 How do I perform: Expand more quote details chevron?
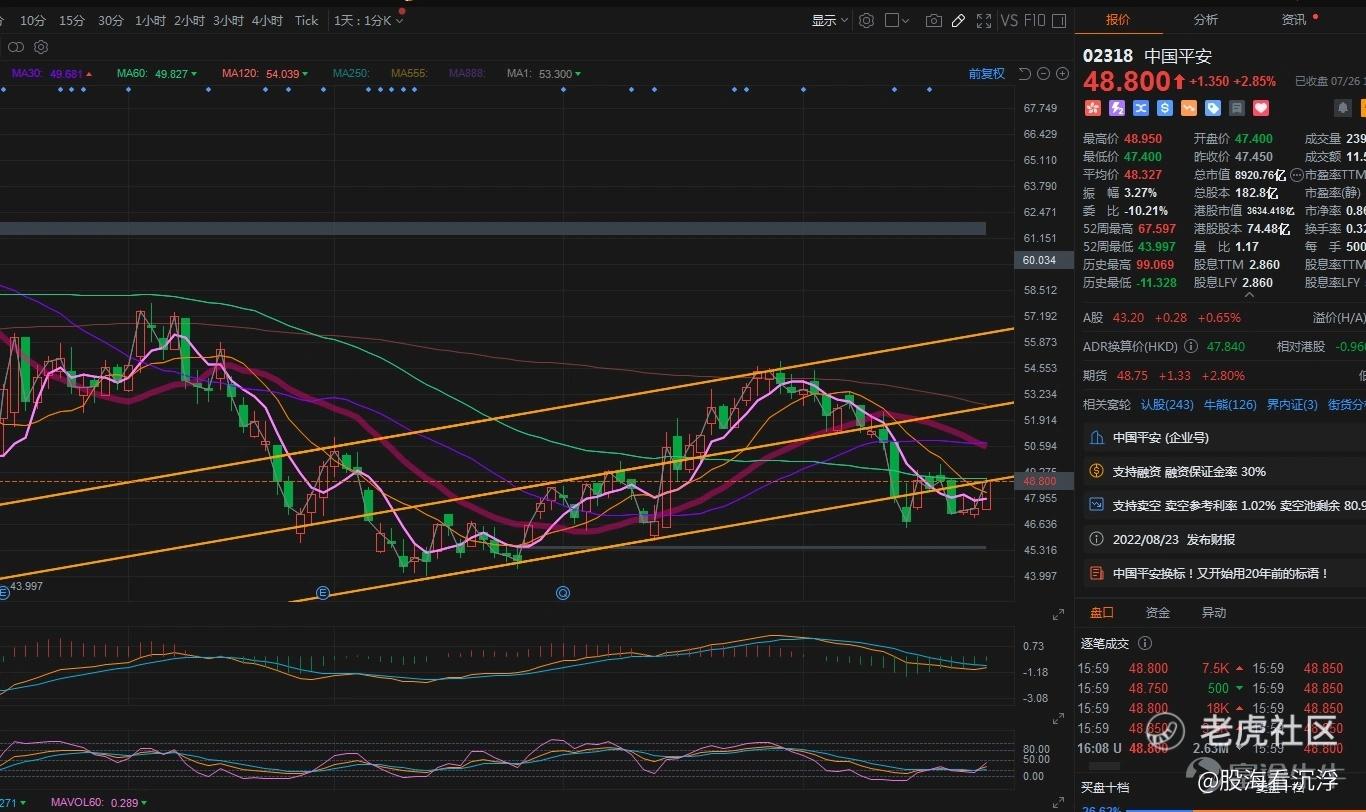point(1247,294)
